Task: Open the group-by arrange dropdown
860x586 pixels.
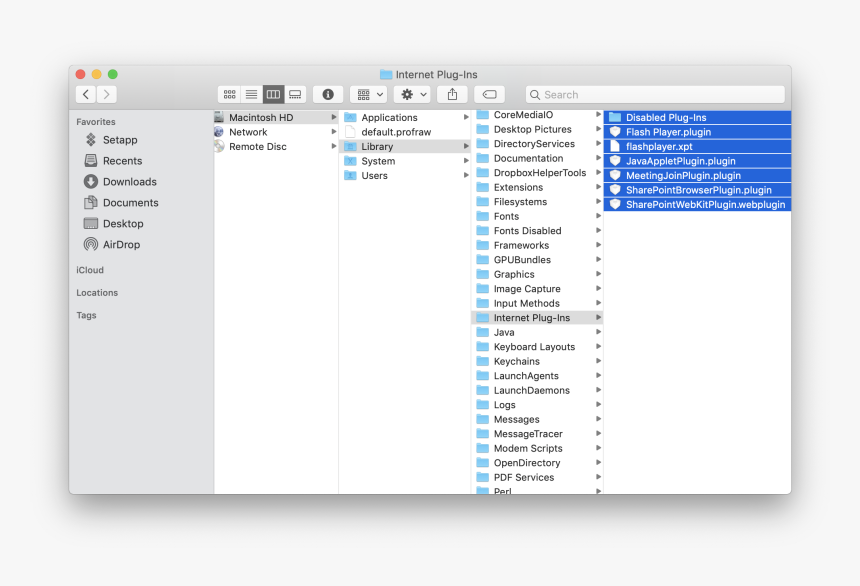Action: (369, 94)
